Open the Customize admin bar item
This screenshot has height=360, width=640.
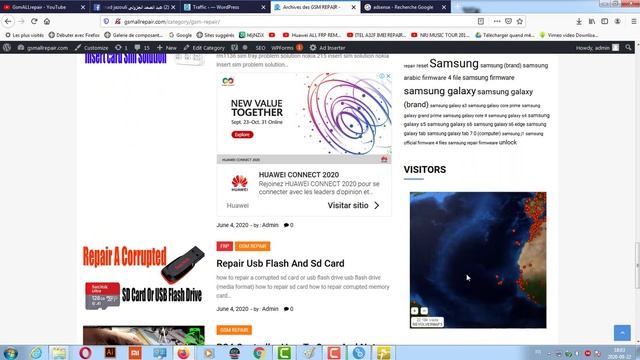tap(91, 47)
